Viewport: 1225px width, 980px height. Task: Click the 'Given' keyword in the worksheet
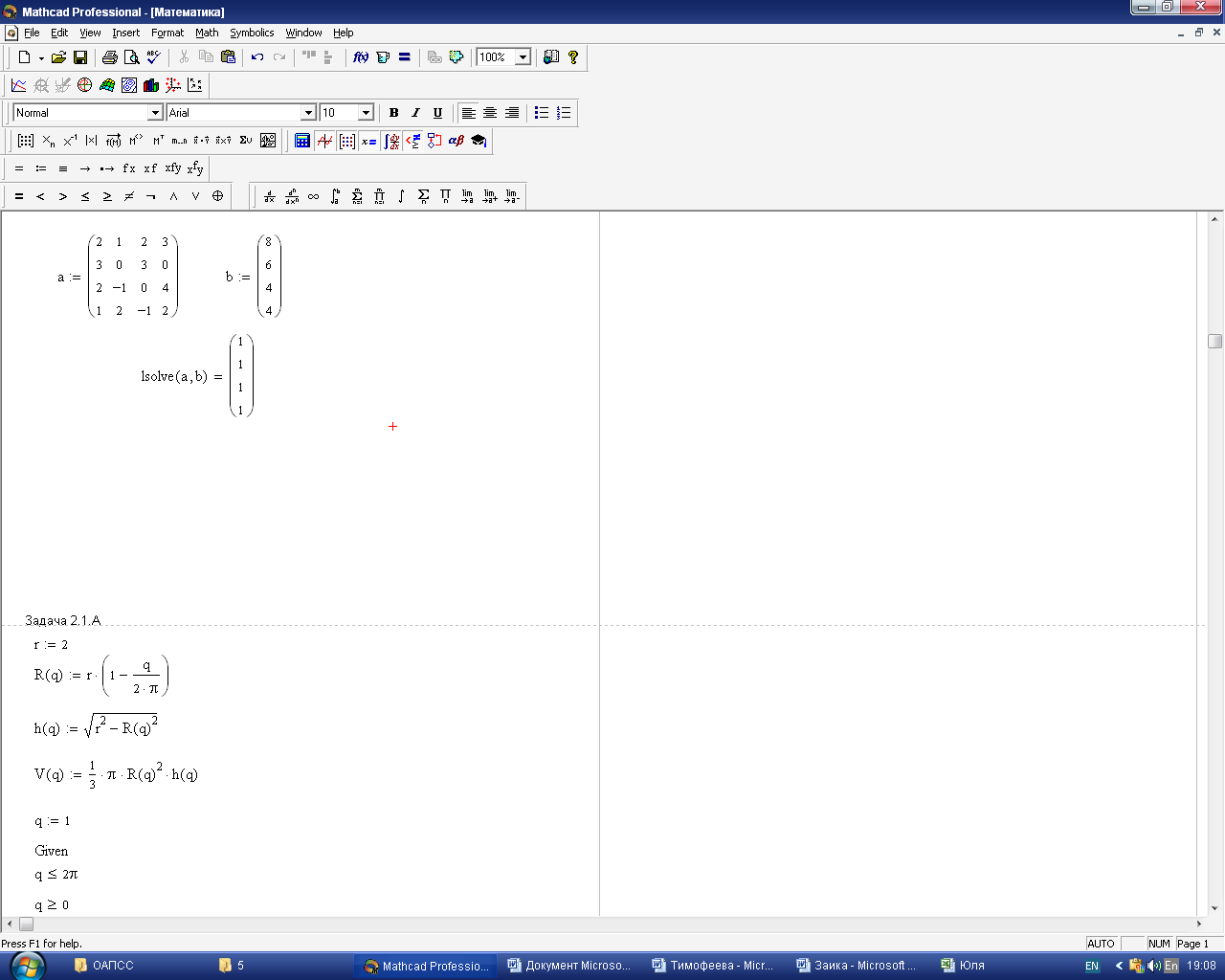[52, 851]
